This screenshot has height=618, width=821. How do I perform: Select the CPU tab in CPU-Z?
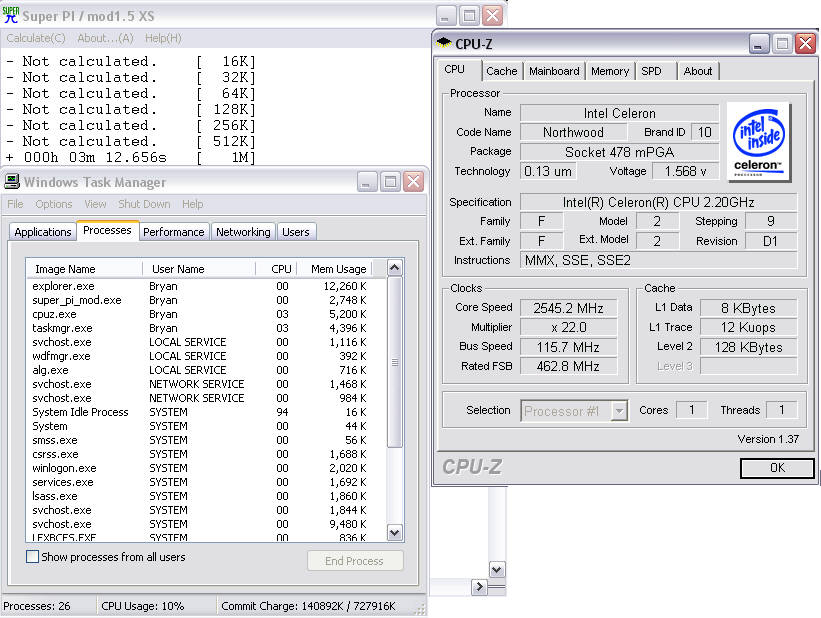click(458, 69)
